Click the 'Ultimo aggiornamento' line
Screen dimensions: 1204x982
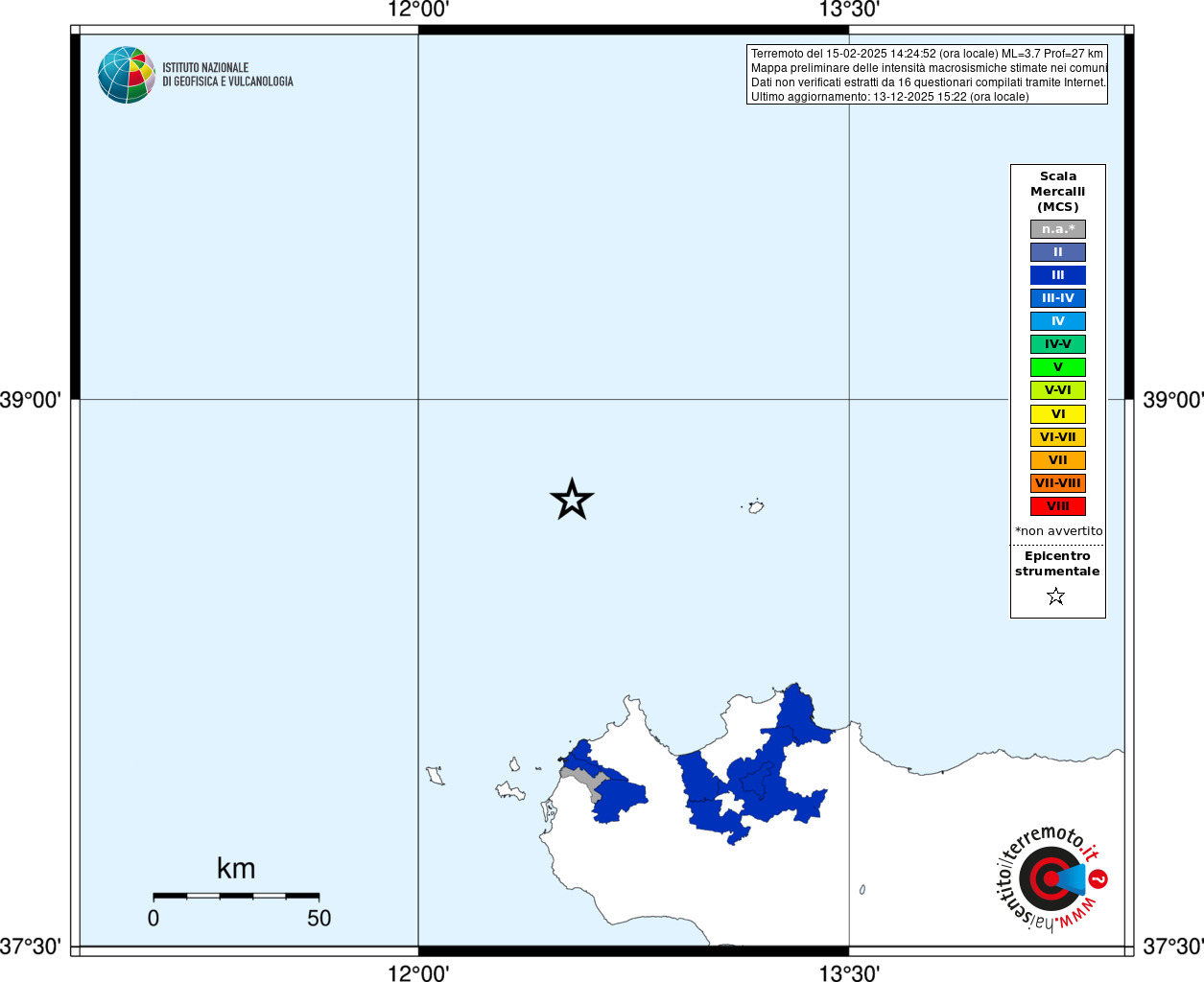coord(889,97)
